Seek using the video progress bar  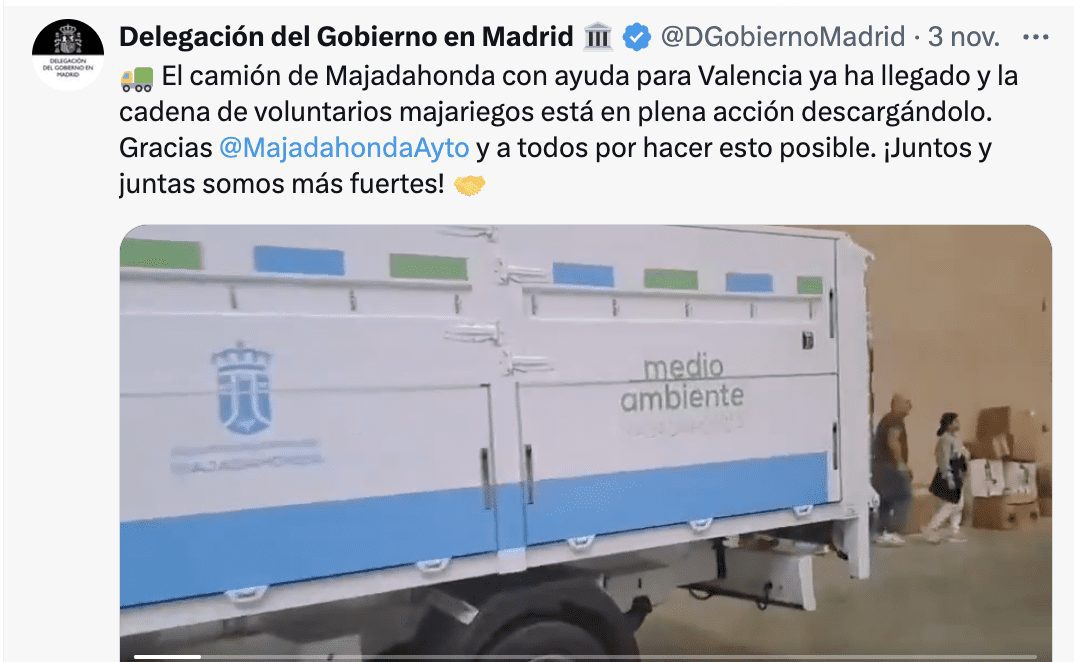pos(586,657)
